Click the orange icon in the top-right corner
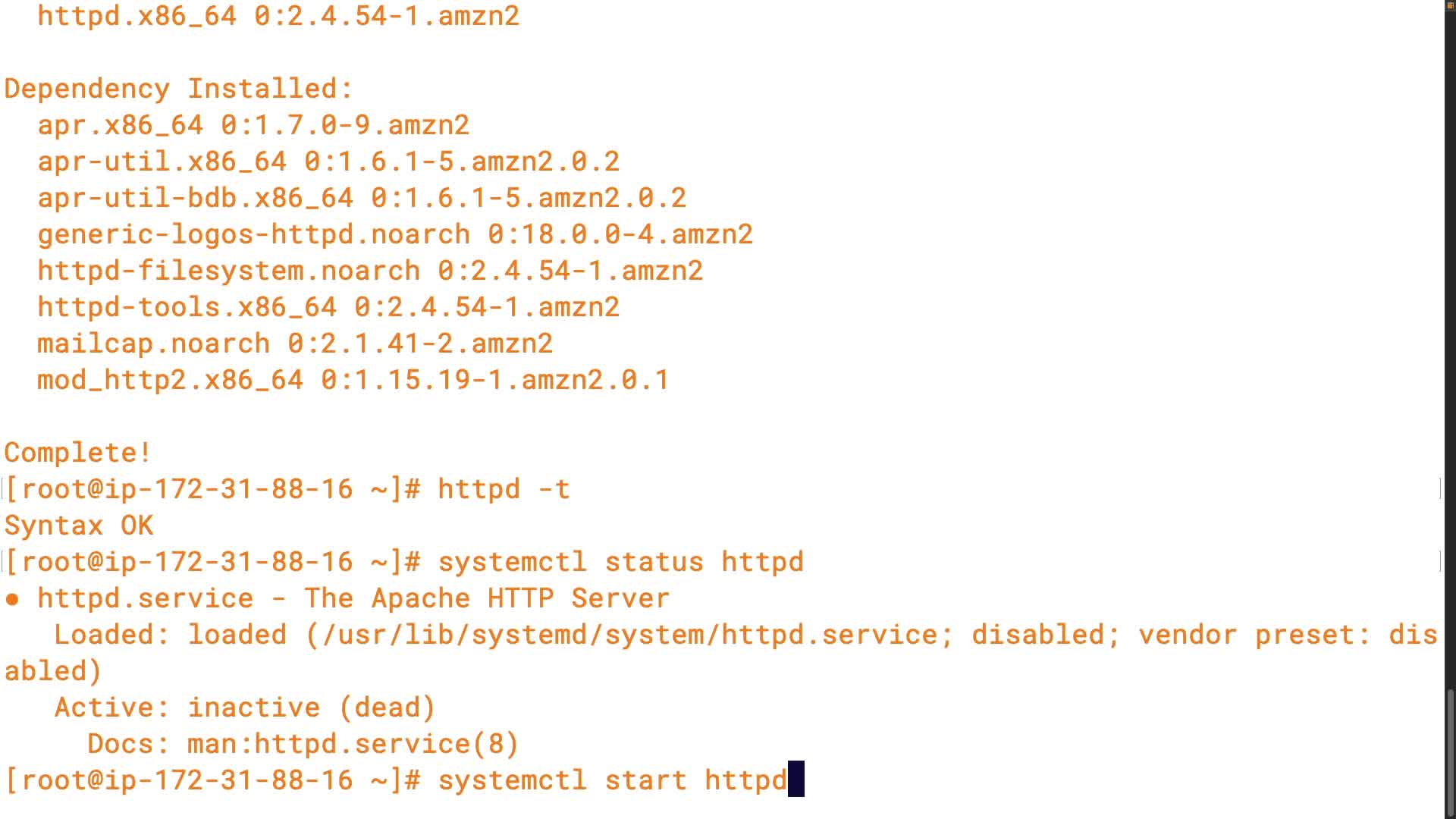Image resolution: width=1456 pixels, height=819 pixels. click(1449, 5)
